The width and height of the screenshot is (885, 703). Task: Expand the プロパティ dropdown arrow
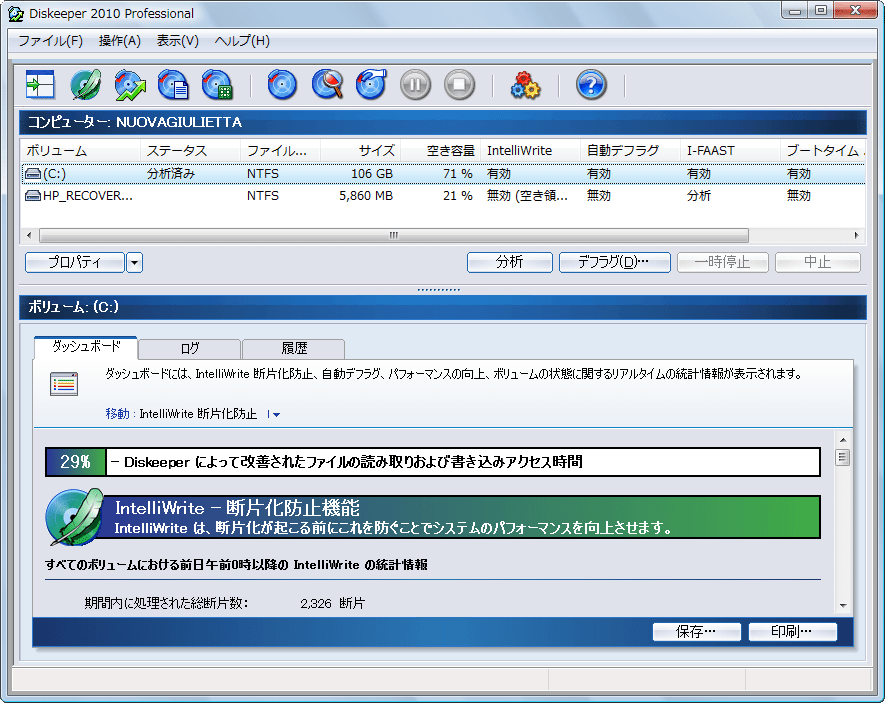point(134,262)
